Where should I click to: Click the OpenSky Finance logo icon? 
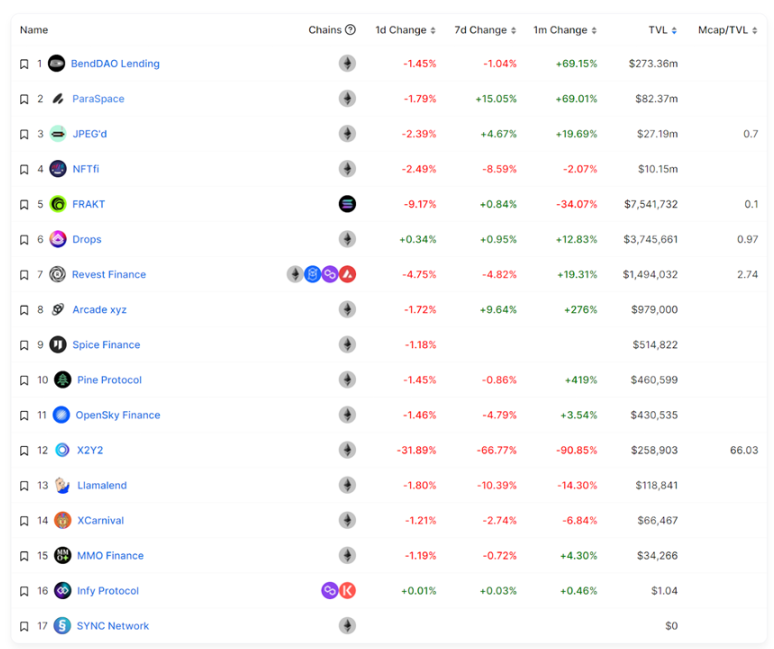[x=61, y=415]
